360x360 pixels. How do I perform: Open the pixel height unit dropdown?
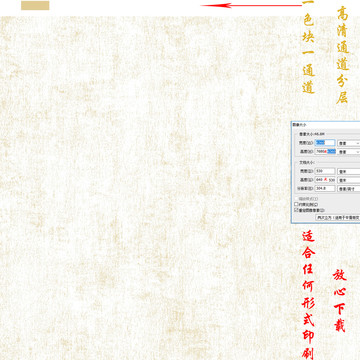point(349,152)
